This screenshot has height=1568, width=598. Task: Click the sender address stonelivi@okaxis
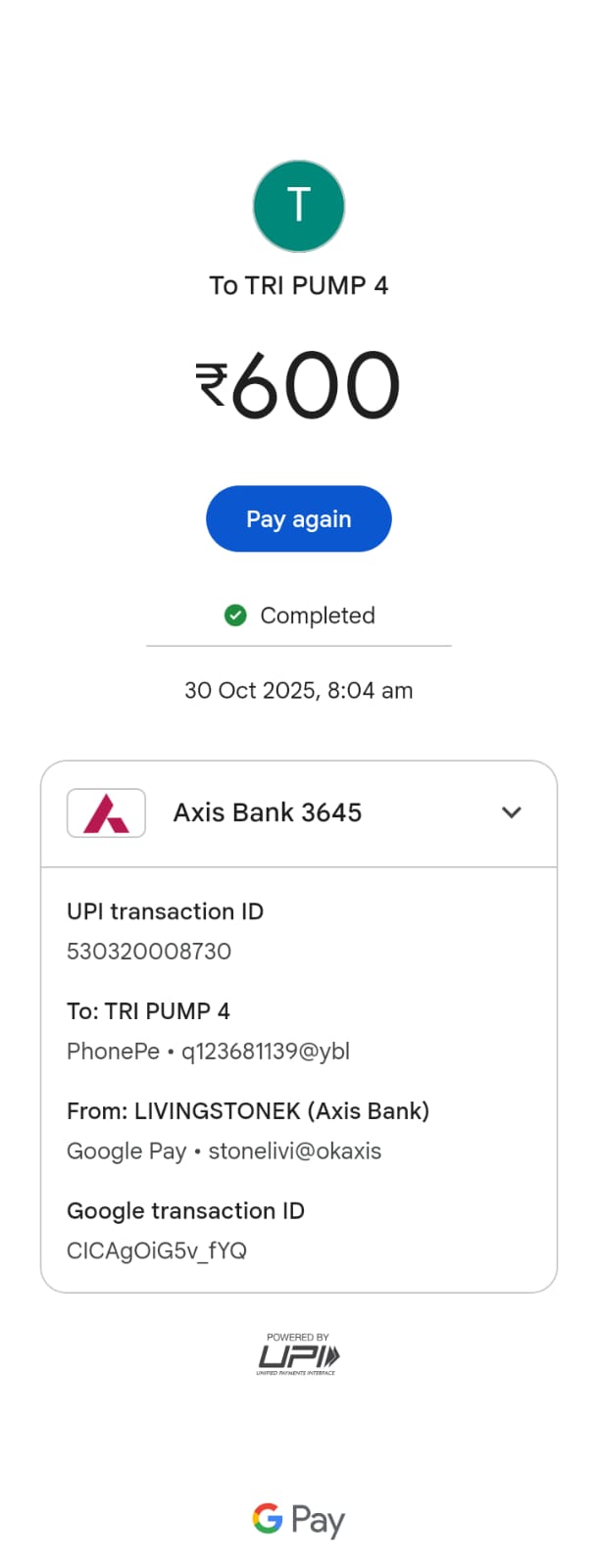(294, 1151)
